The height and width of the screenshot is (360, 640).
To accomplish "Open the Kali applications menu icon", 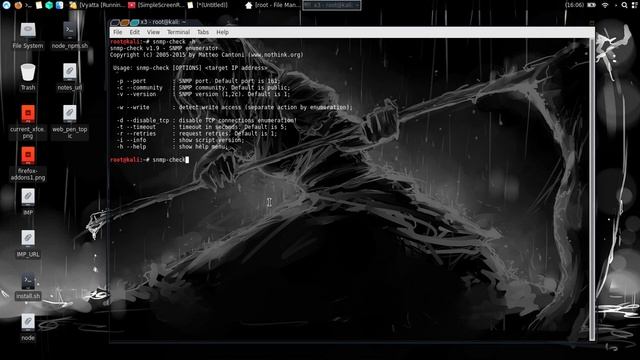I will [x=6, y=5].
